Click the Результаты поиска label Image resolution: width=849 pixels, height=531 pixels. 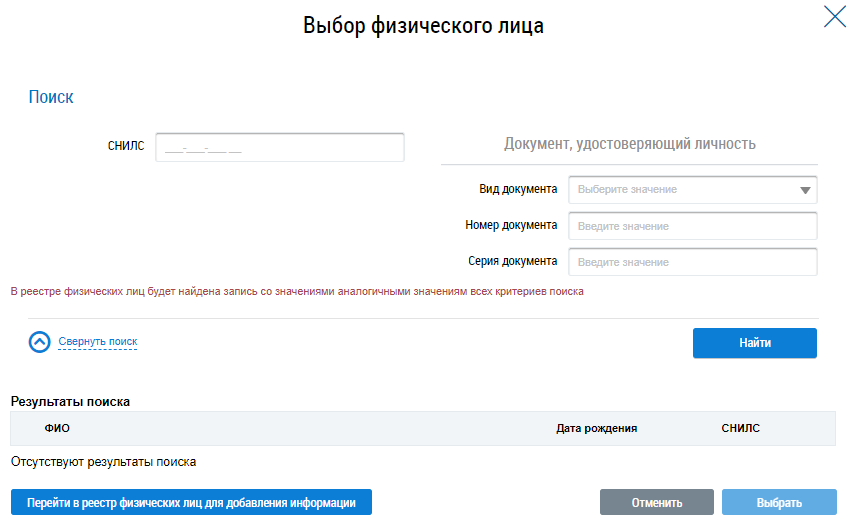70,401
